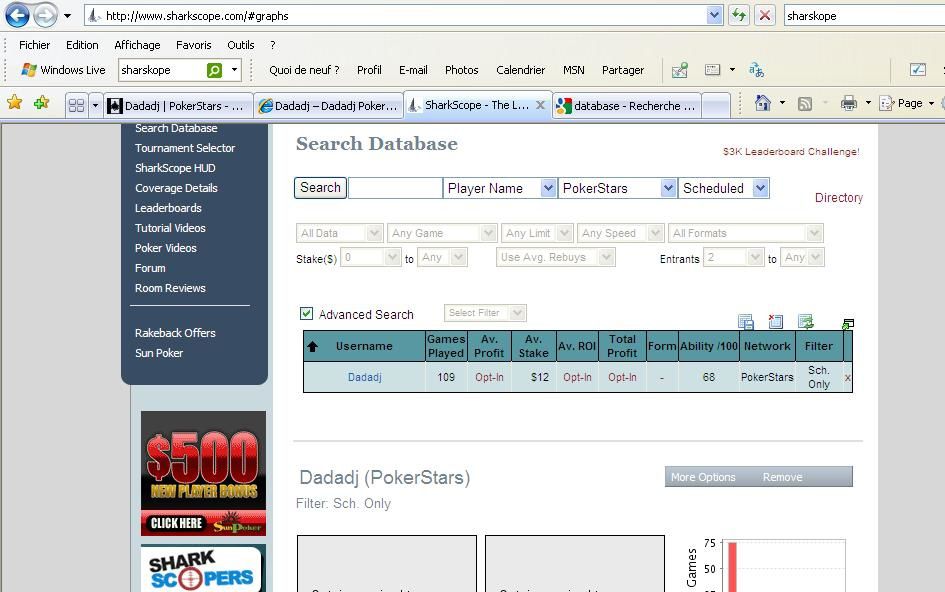Open the Scheduled dropdown
945x592 pixels.
click(761, 188)
